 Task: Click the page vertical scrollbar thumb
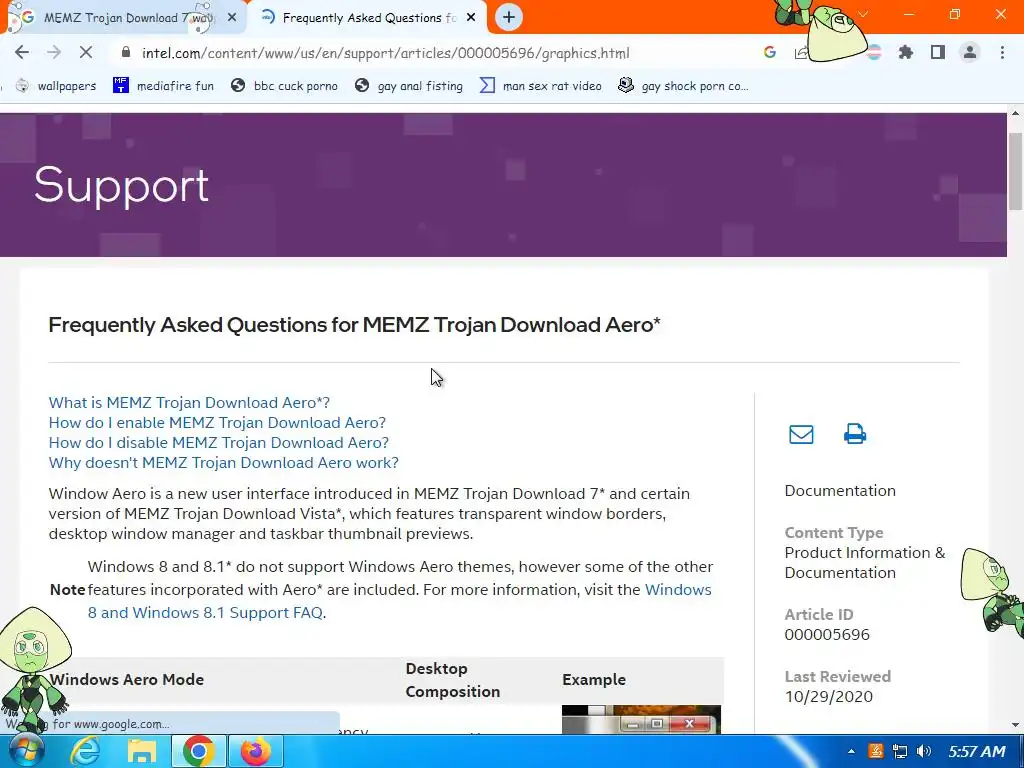click(x=1016, y=171)
